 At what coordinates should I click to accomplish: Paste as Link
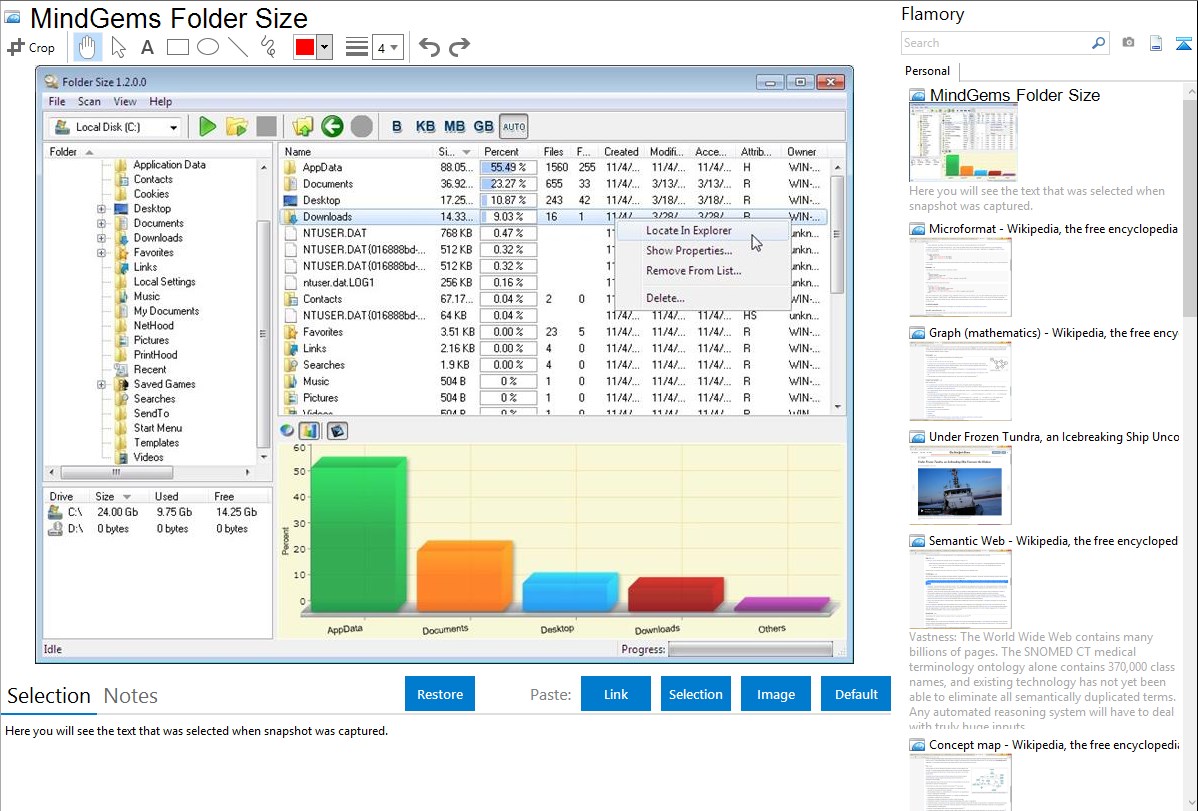tap(616, 694)
